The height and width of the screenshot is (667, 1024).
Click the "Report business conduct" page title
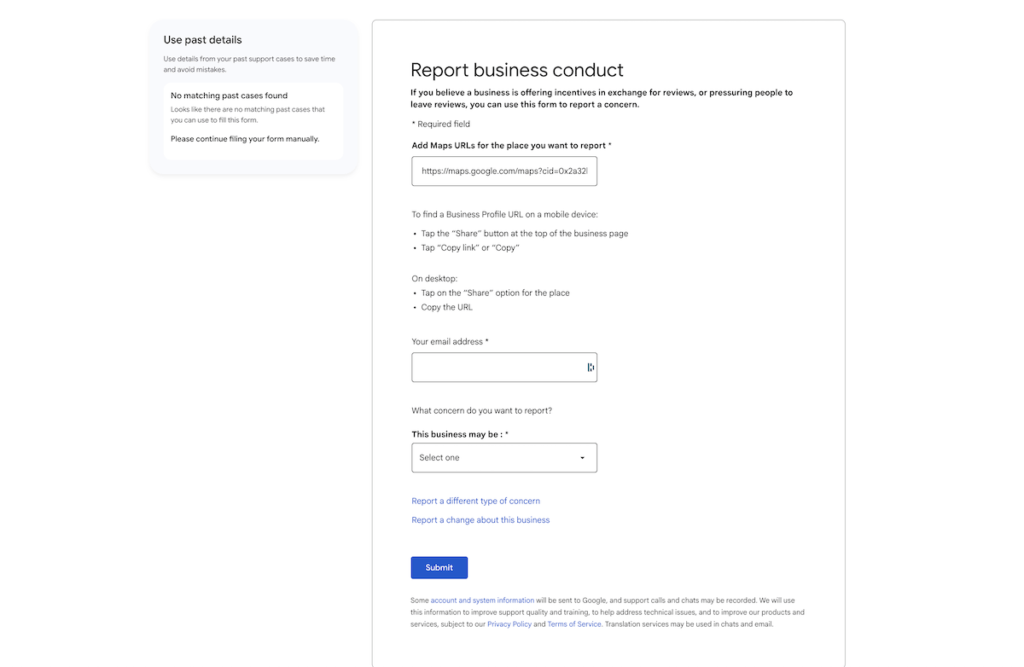[x=515, y=70]
